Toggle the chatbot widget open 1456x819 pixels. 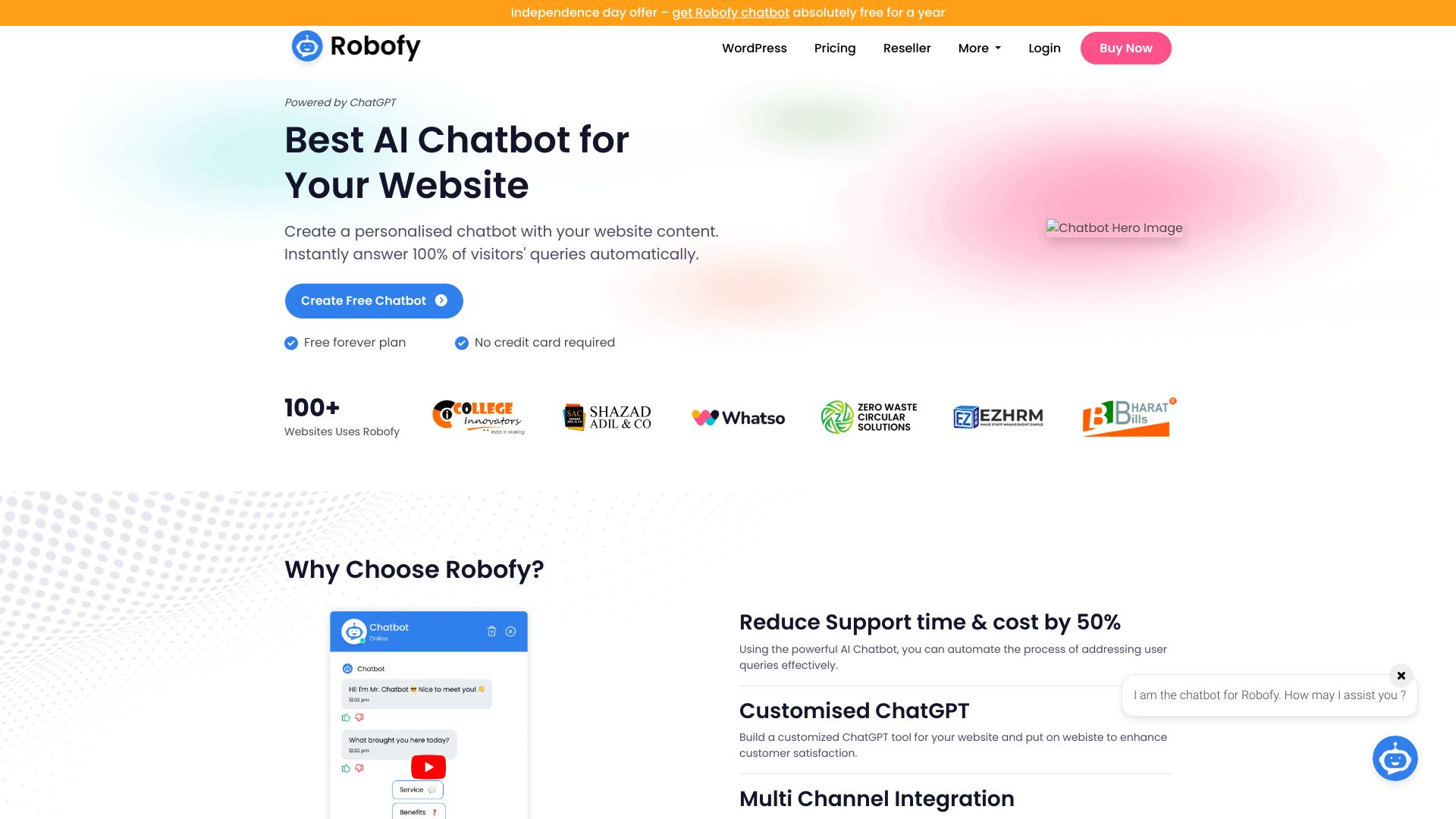tap(1394, 758)
